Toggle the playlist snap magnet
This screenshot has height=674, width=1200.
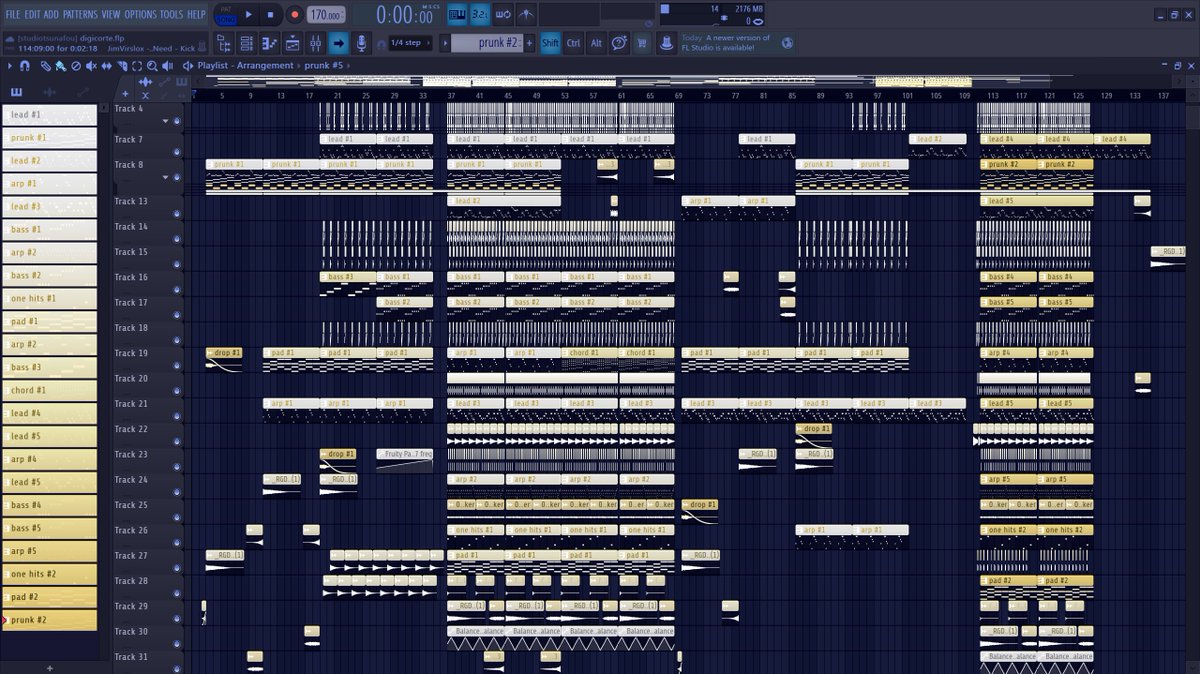click(25, 66)
